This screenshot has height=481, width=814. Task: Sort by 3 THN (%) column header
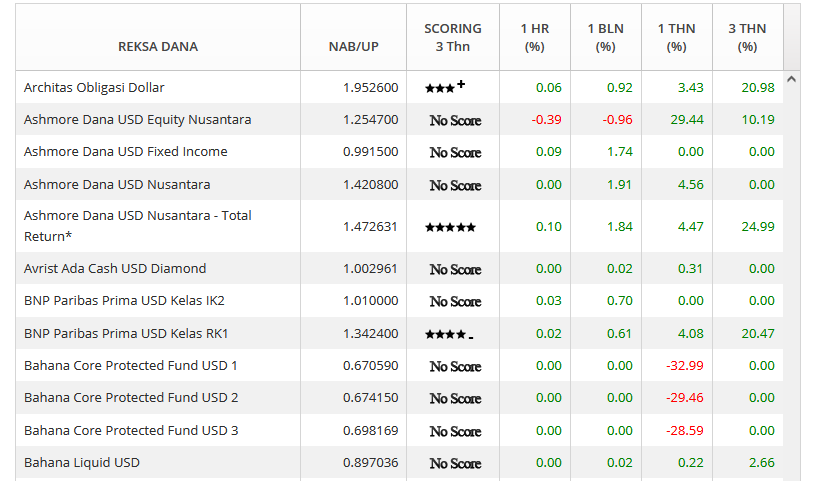747,38
